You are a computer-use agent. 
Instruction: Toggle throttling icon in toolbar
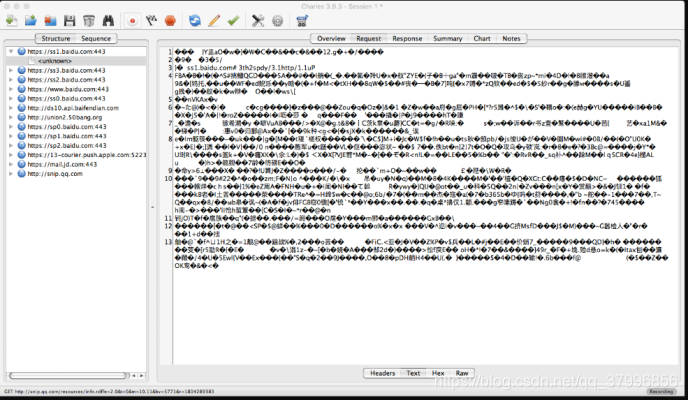pyautogui.click(x=151, y=21)
